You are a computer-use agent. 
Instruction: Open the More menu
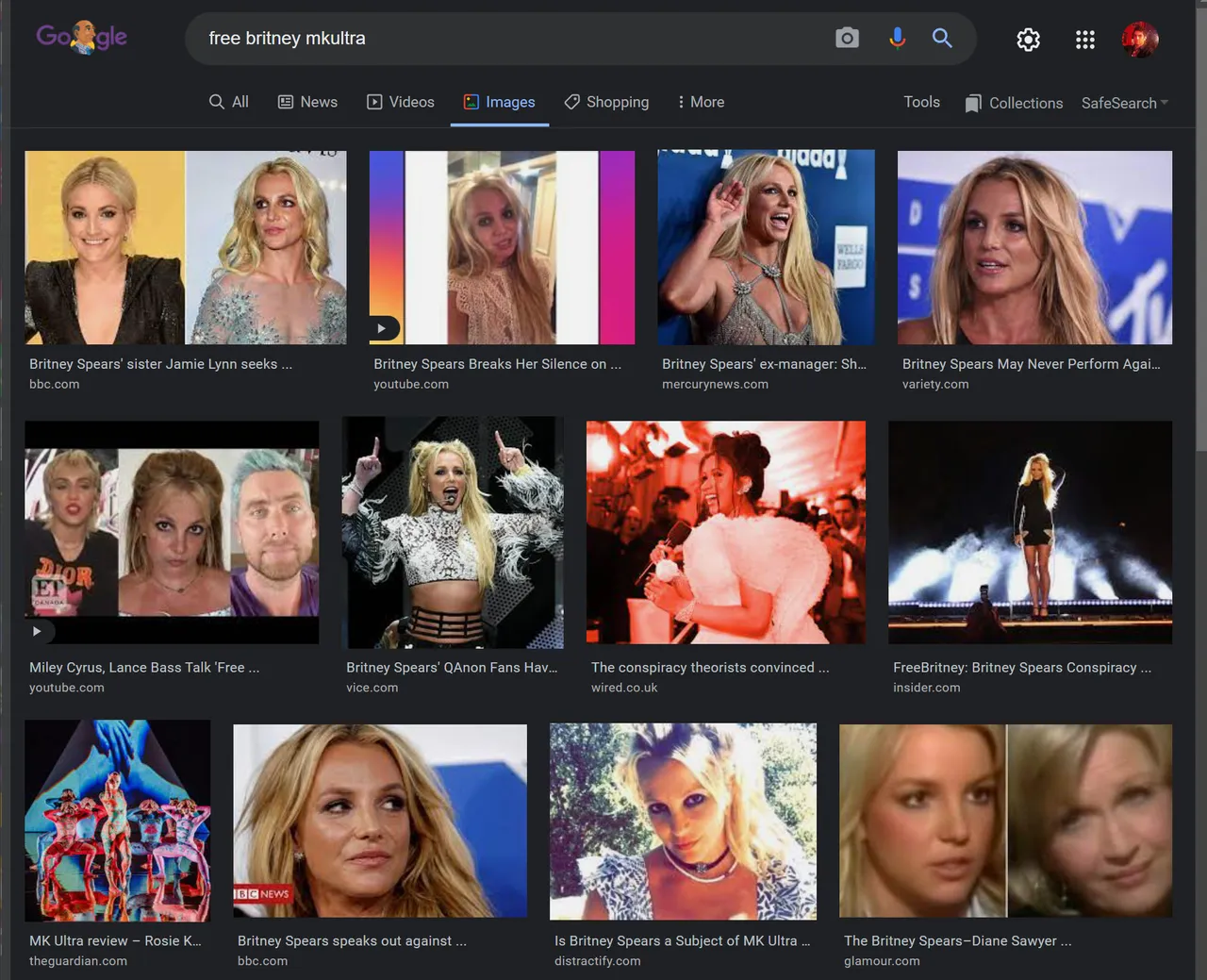point(701,102)
